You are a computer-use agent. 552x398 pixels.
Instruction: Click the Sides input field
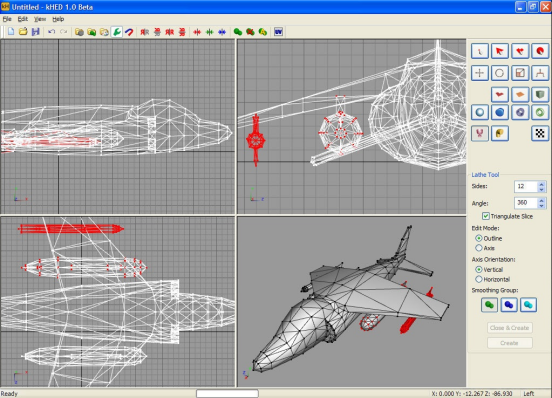pos(526,186)
